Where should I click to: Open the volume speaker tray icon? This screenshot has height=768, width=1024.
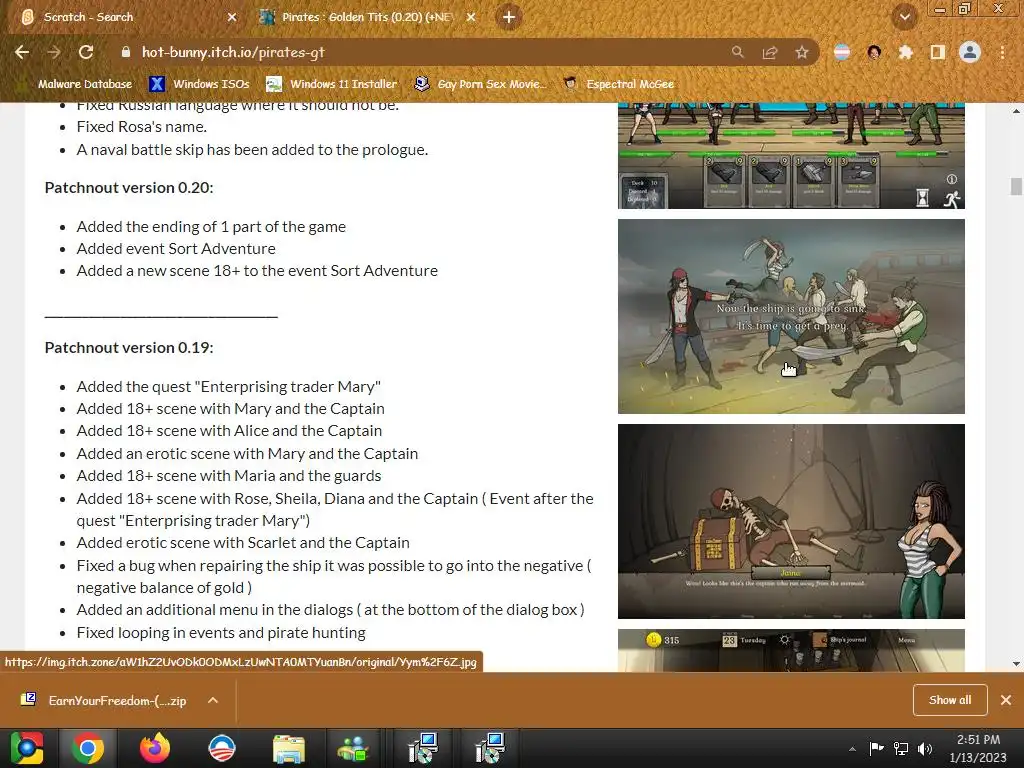coord(925,748)
